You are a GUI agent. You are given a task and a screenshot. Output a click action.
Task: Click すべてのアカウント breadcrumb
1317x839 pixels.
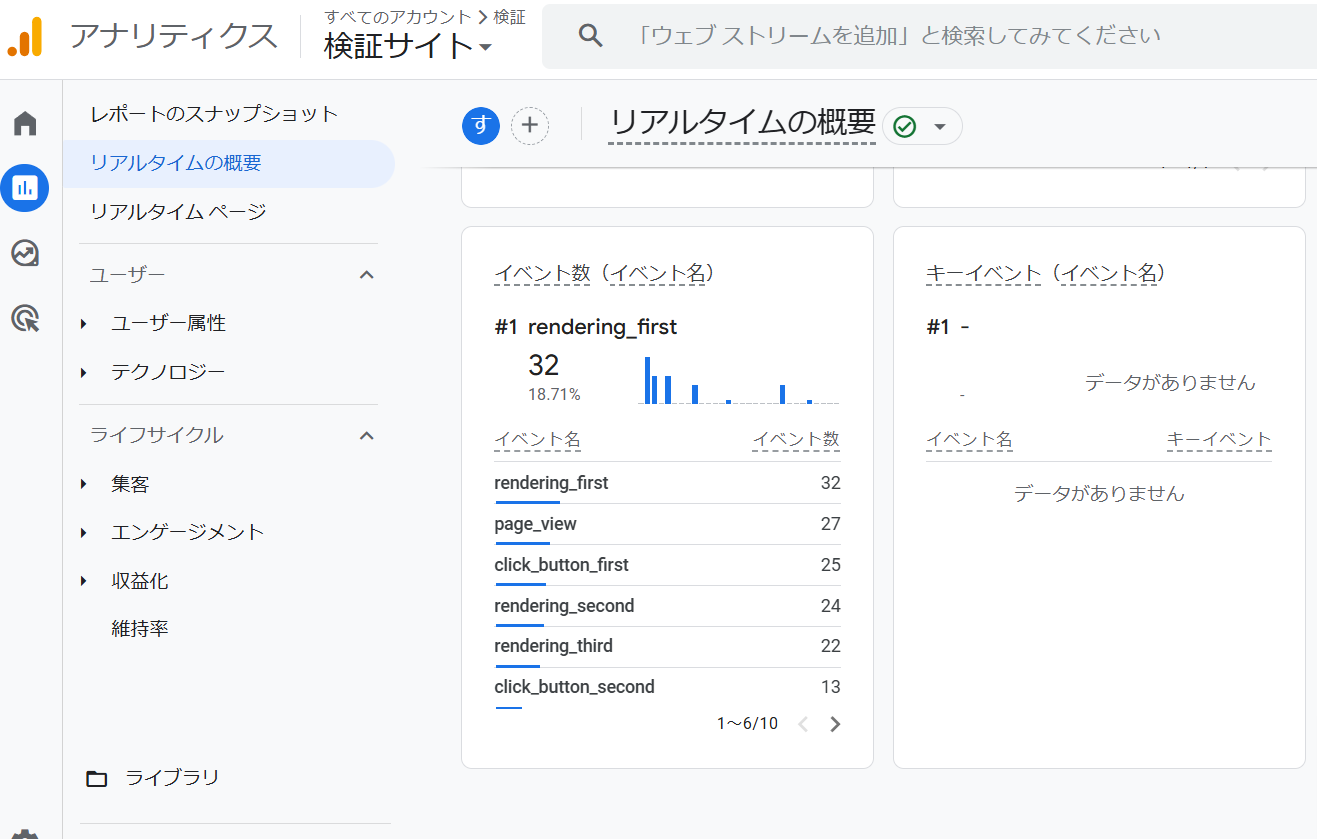click(398, 17)
